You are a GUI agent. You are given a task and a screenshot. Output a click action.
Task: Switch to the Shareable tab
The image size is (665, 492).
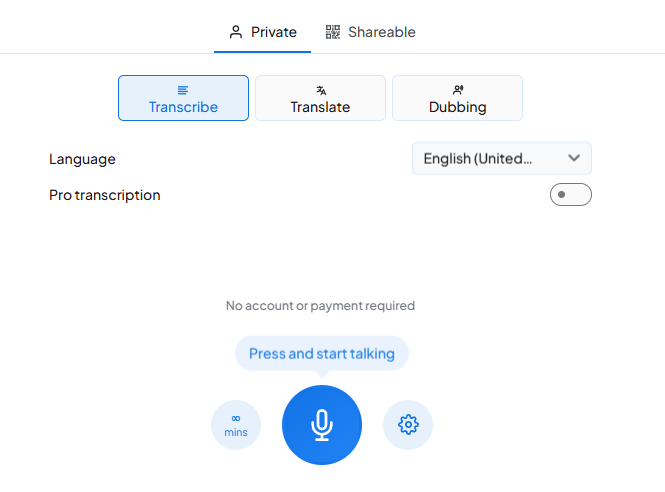[371, 32]
